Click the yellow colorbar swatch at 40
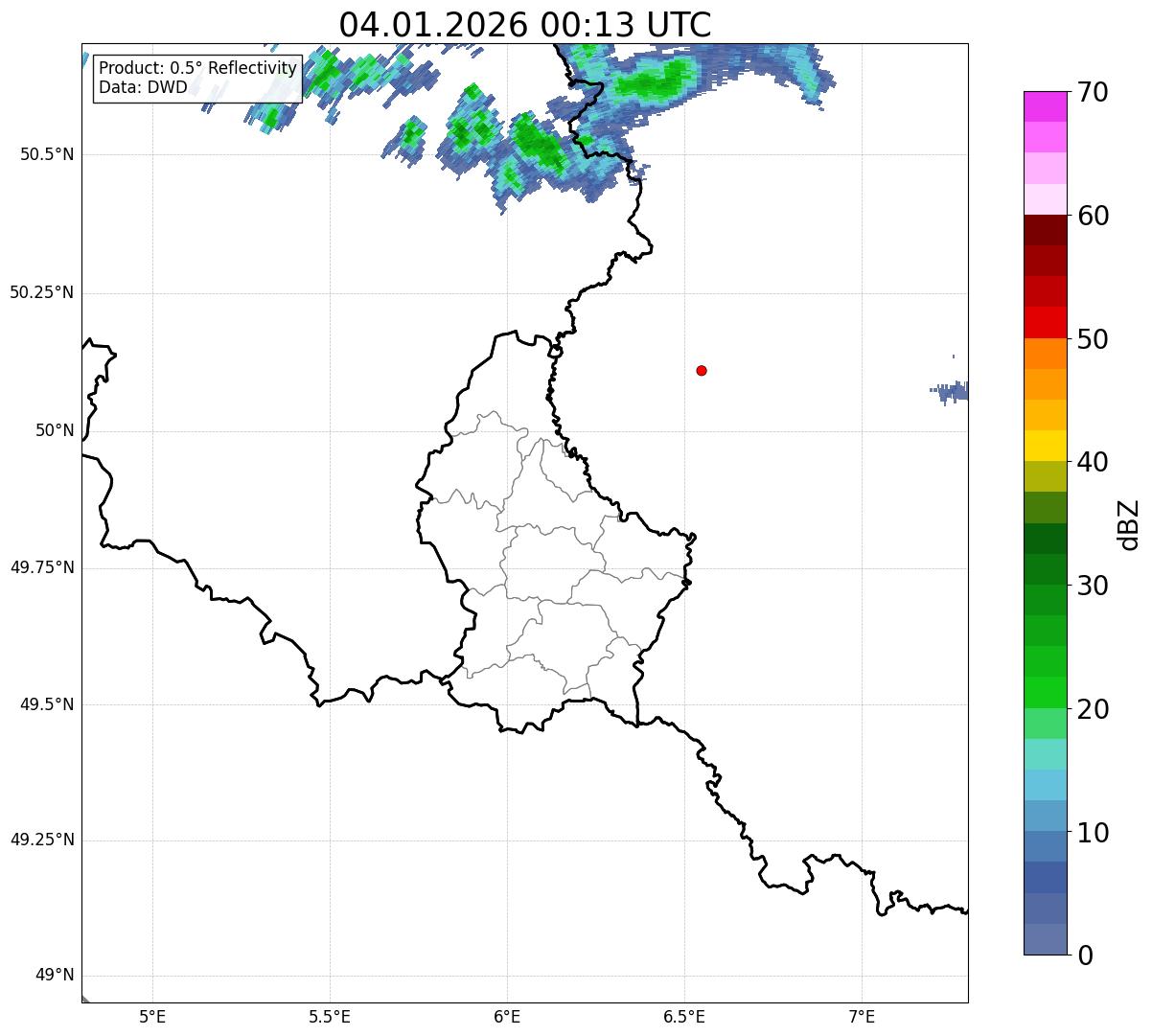This screenshot has width=1152, height=1036. click(1045, 446)
